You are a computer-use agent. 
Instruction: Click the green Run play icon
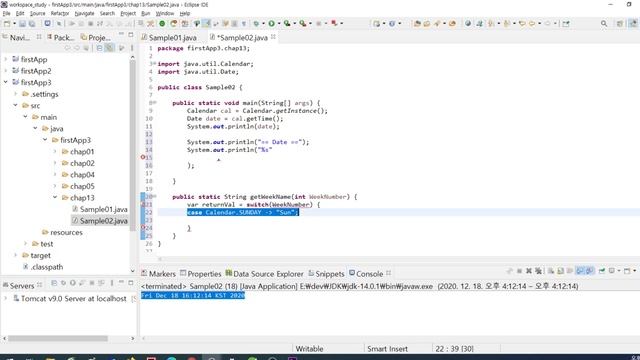pos(271,24)
